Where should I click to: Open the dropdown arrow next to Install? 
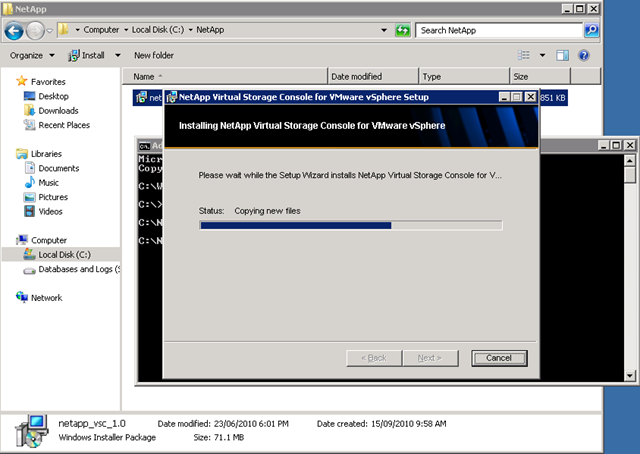118,55
